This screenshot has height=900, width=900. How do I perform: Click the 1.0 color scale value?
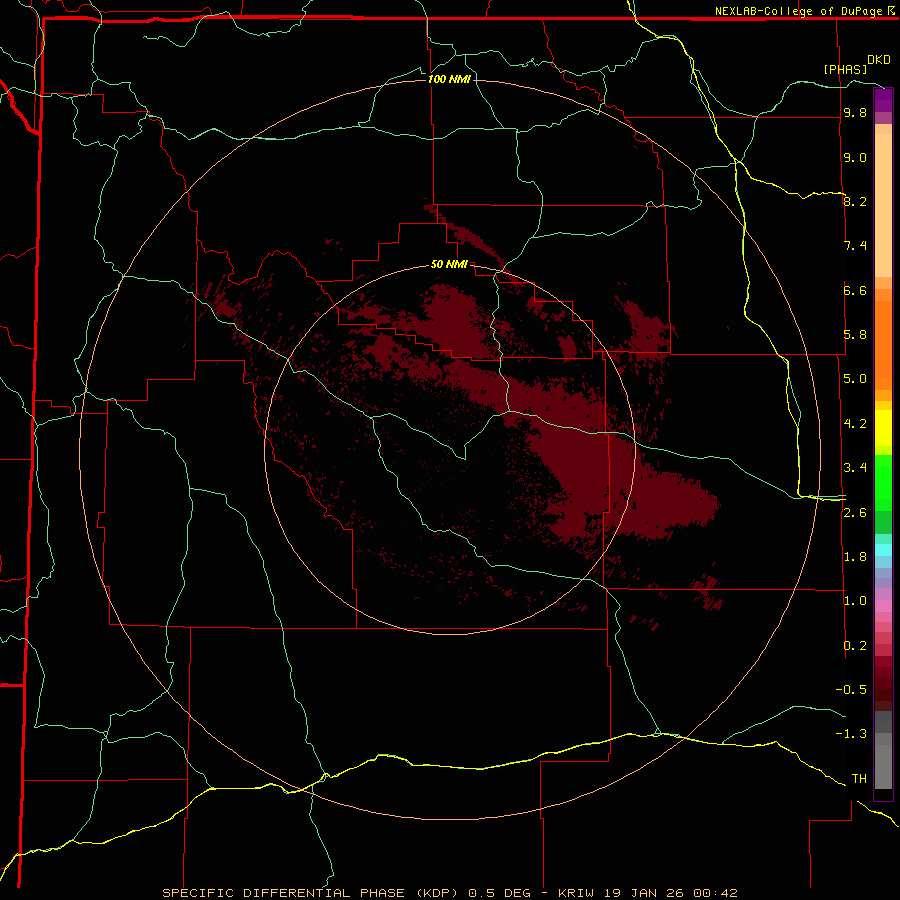855,601
